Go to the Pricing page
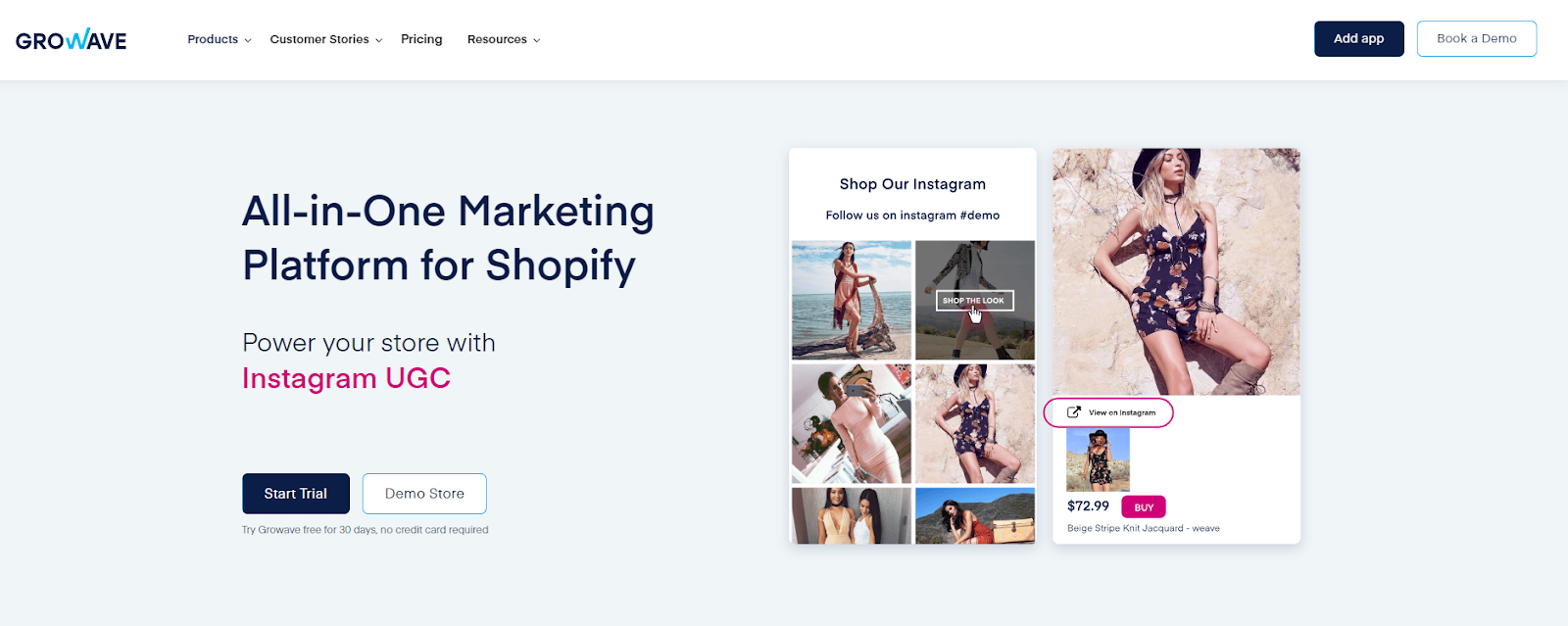 click(421, 39)
